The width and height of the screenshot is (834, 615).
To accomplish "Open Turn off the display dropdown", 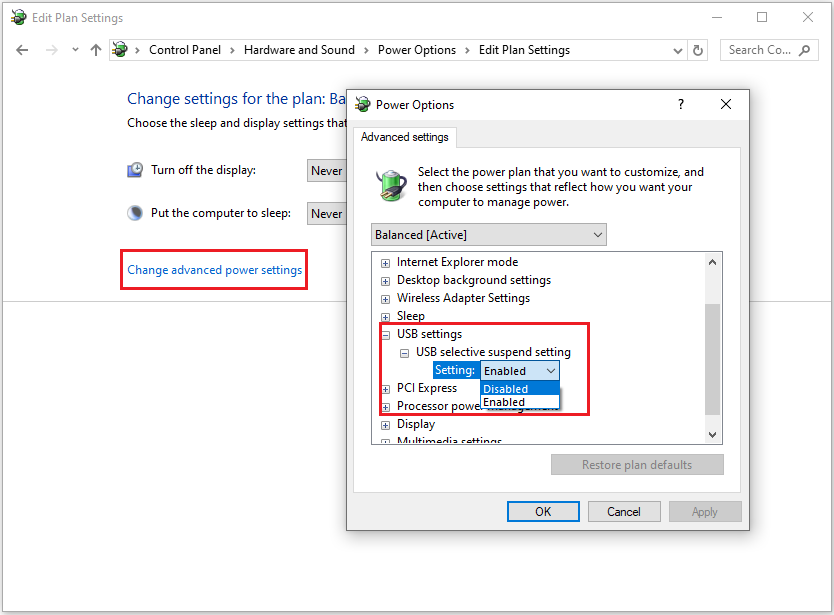I will [327, 171].
